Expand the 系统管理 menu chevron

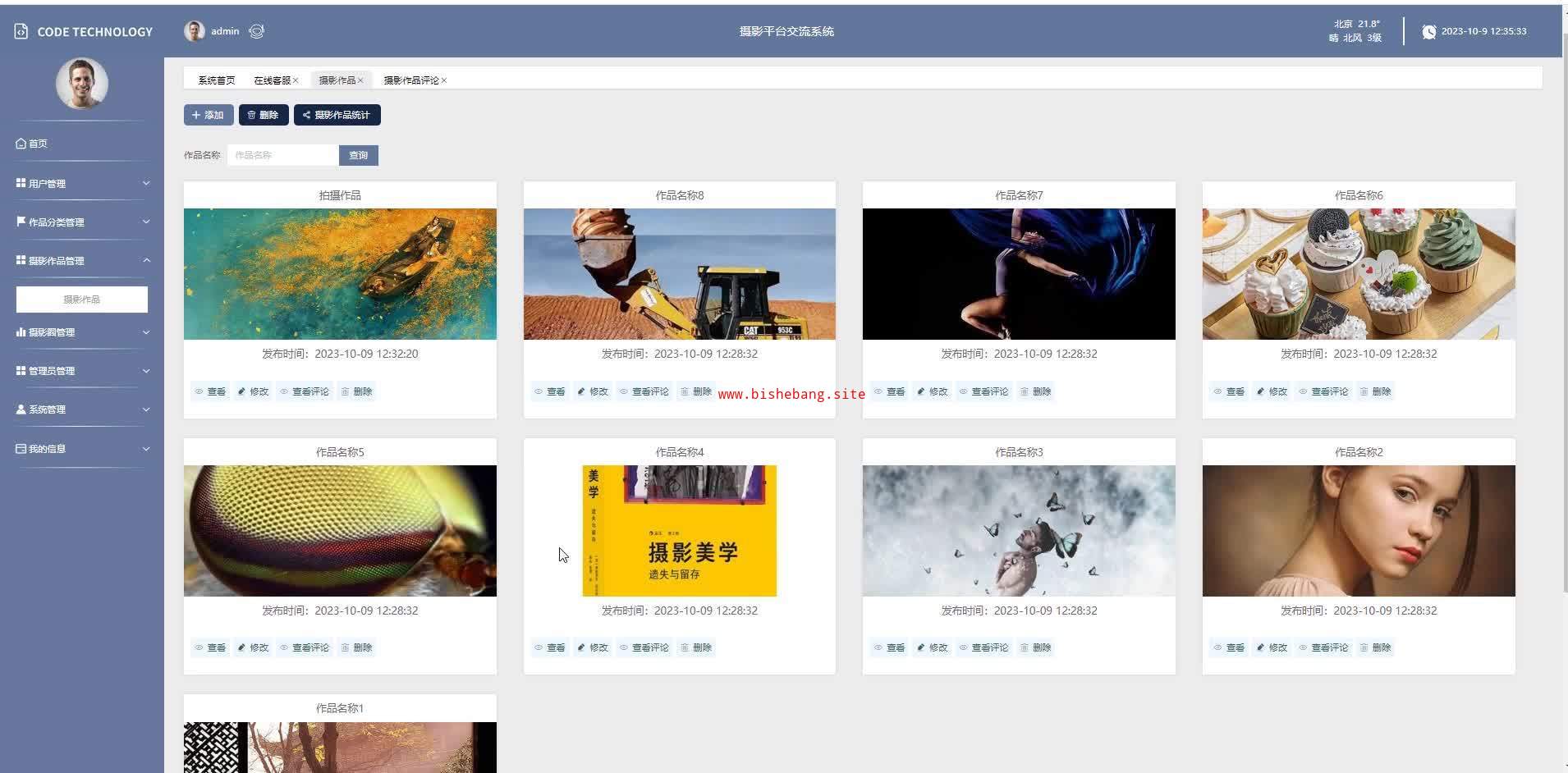point(146,409)
